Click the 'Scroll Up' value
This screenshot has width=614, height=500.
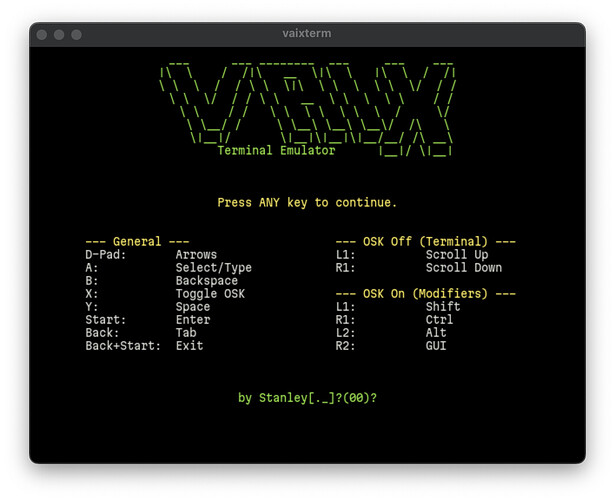(457, 255)
